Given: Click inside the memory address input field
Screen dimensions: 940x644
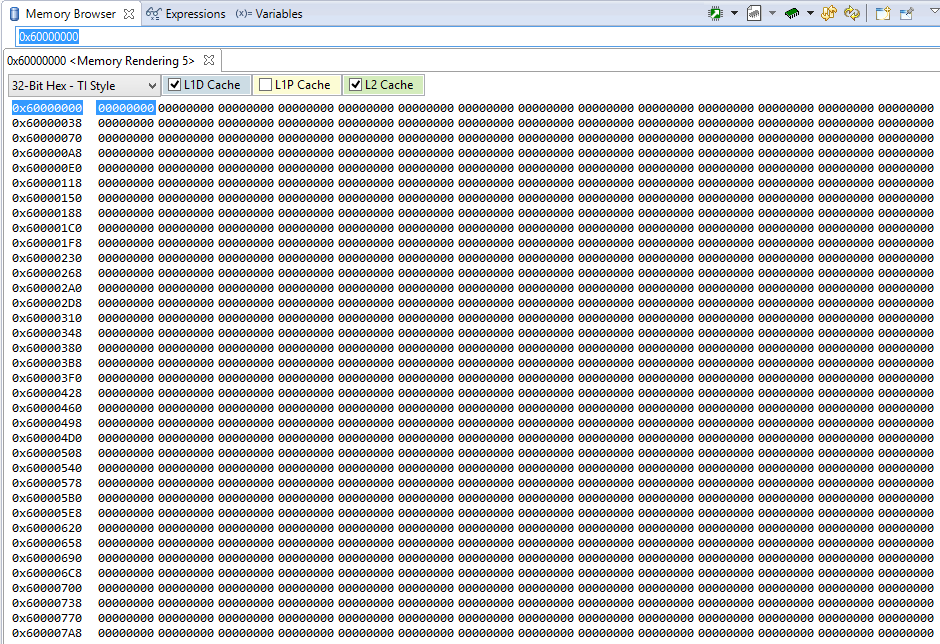Looking at the screenshot, I should pyautogui.click(x=300, y=36).
